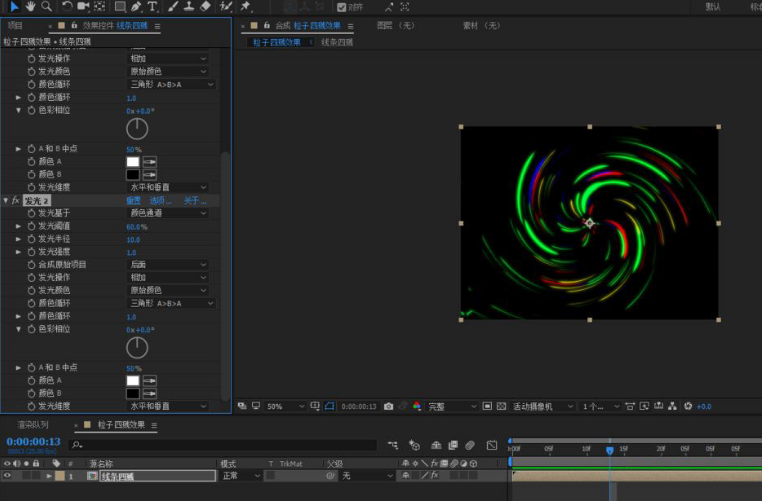Open the 合成原始项目 后面 dropdown
The width and height of the screenshot is (762, 501).
(x=168, y=265)
